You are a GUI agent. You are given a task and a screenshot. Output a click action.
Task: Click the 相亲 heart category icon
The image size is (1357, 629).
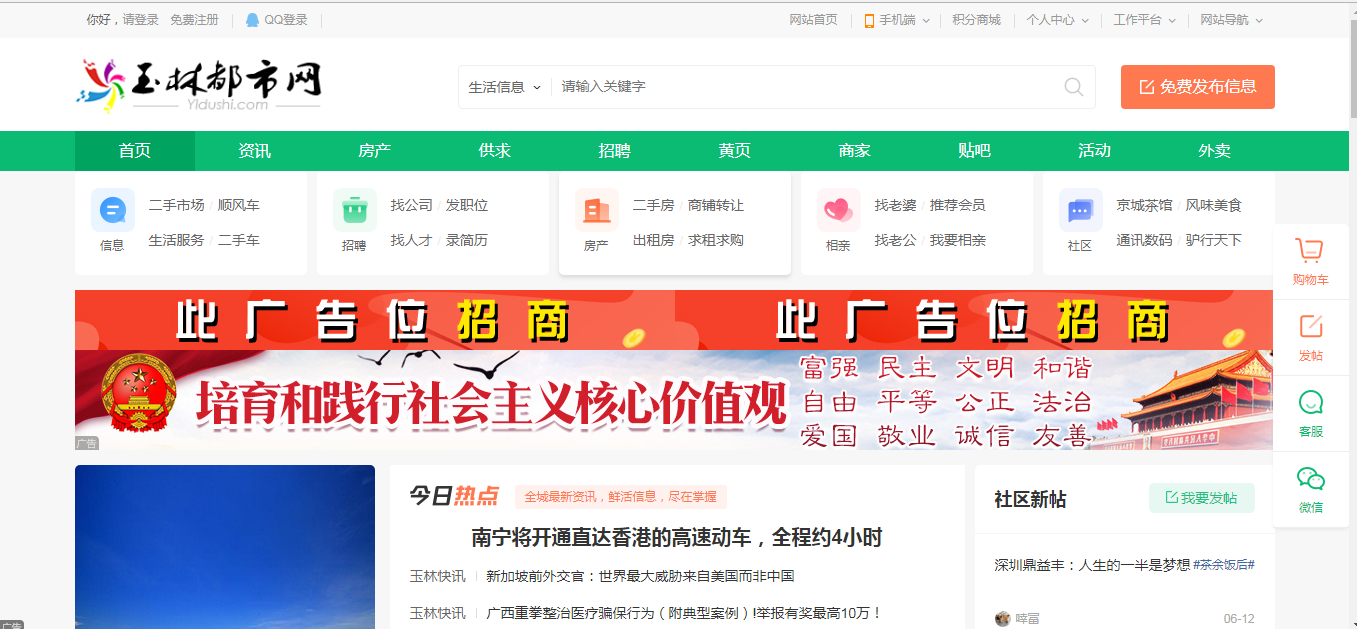[x=838, y=211]
